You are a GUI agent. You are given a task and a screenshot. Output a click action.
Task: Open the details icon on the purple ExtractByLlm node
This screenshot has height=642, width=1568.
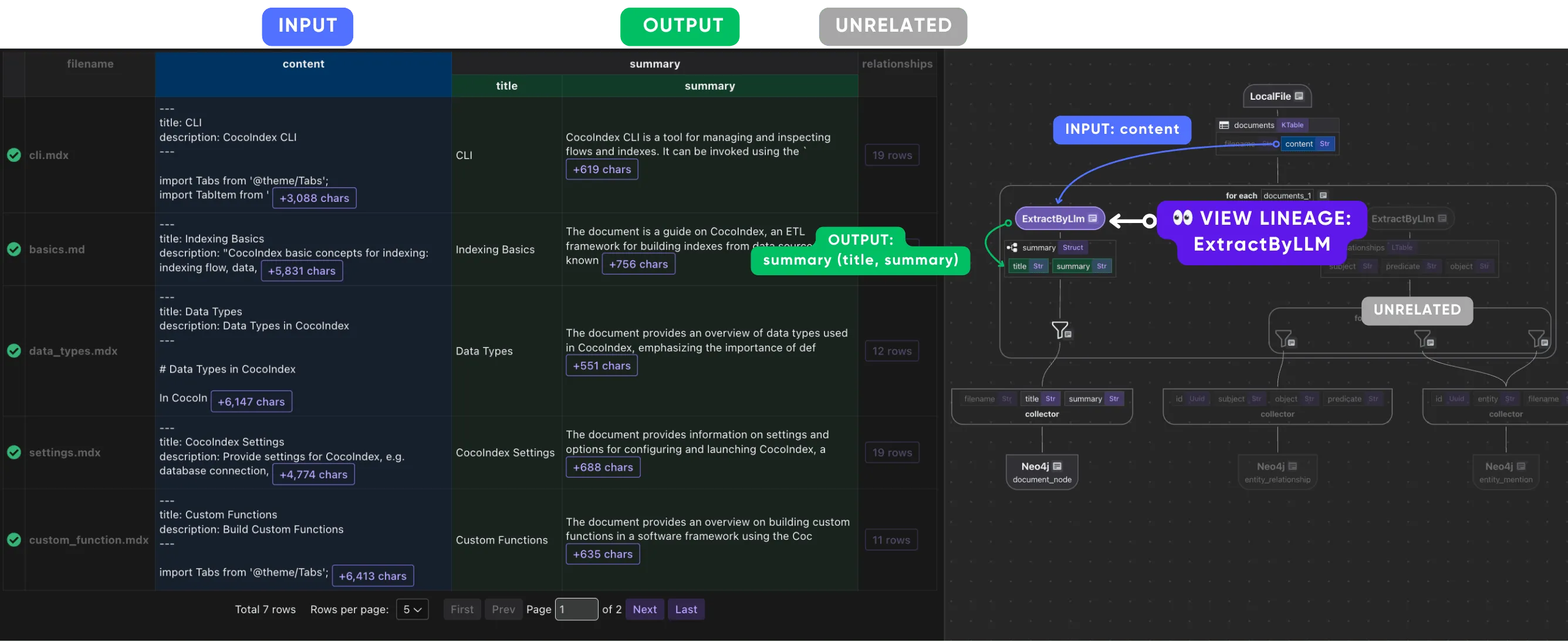1093,219
